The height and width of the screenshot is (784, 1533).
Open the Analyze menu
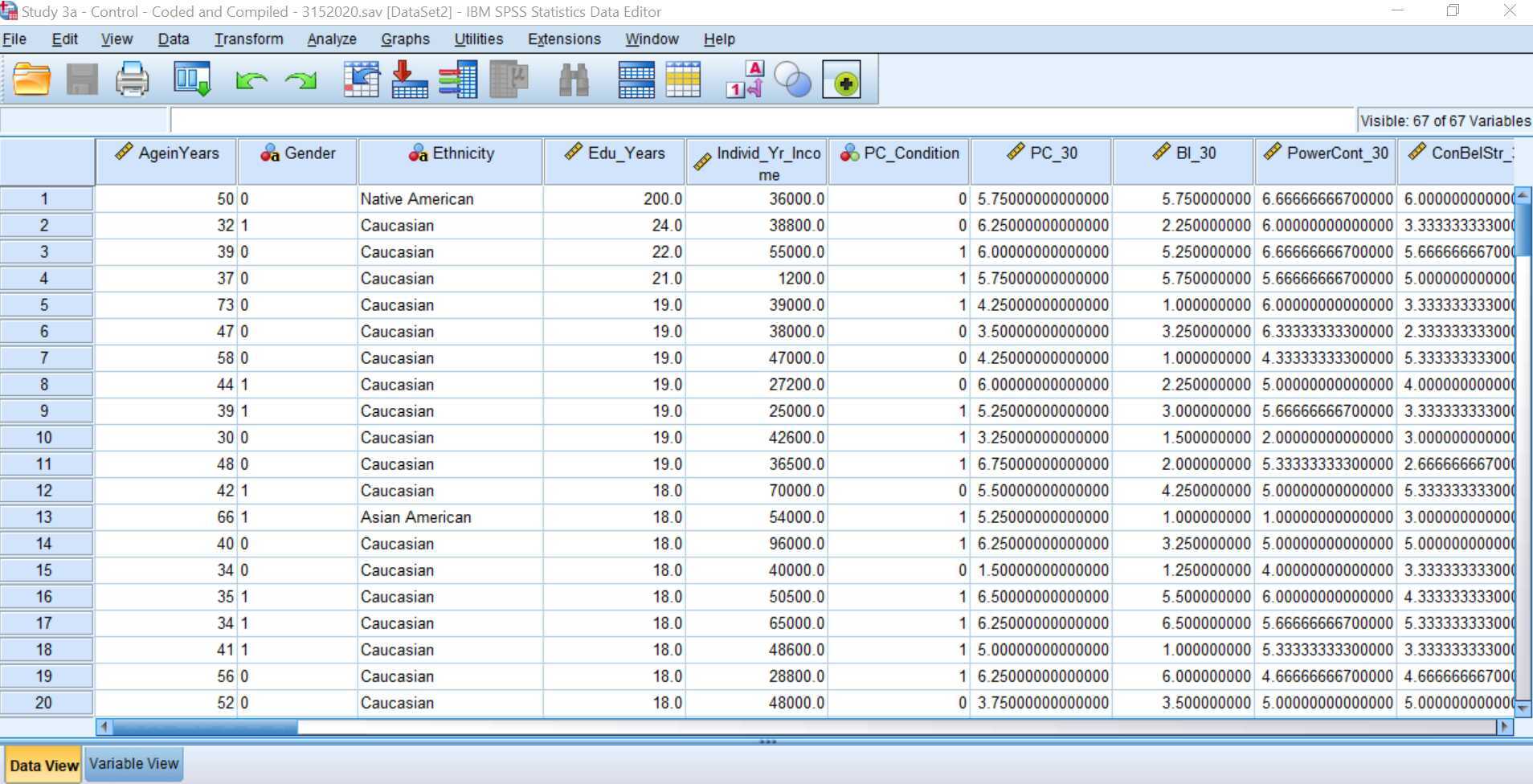331,39
